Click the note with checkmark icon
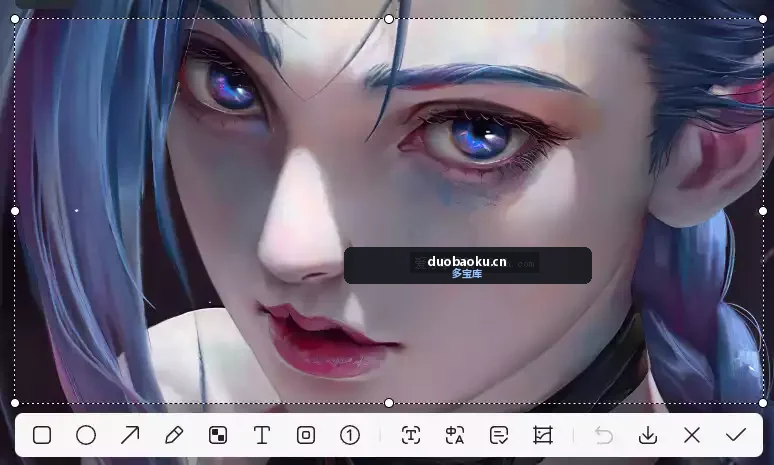The width and height of the screenshot is (774, 465). pos(499,435)
